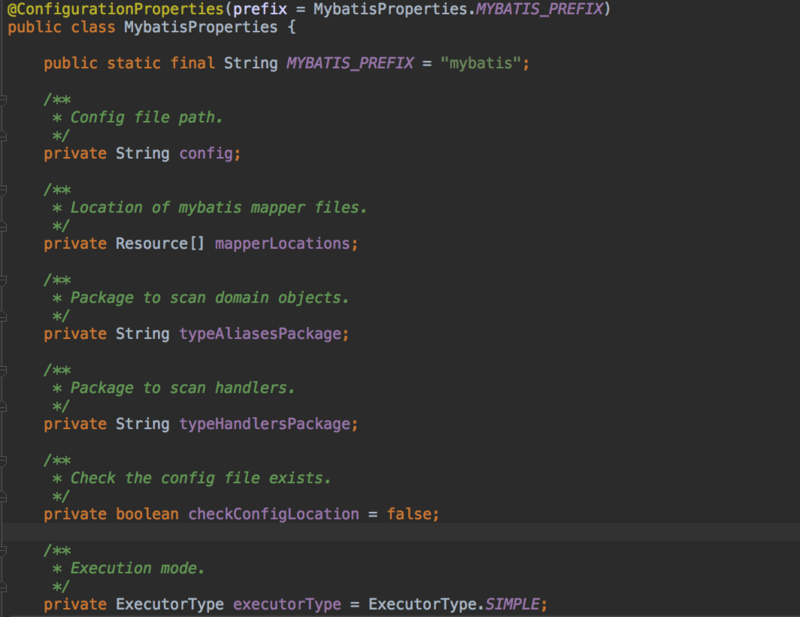Click the 'Package to scan domain objects.' comment
The image size is (800, 617).
210,298
